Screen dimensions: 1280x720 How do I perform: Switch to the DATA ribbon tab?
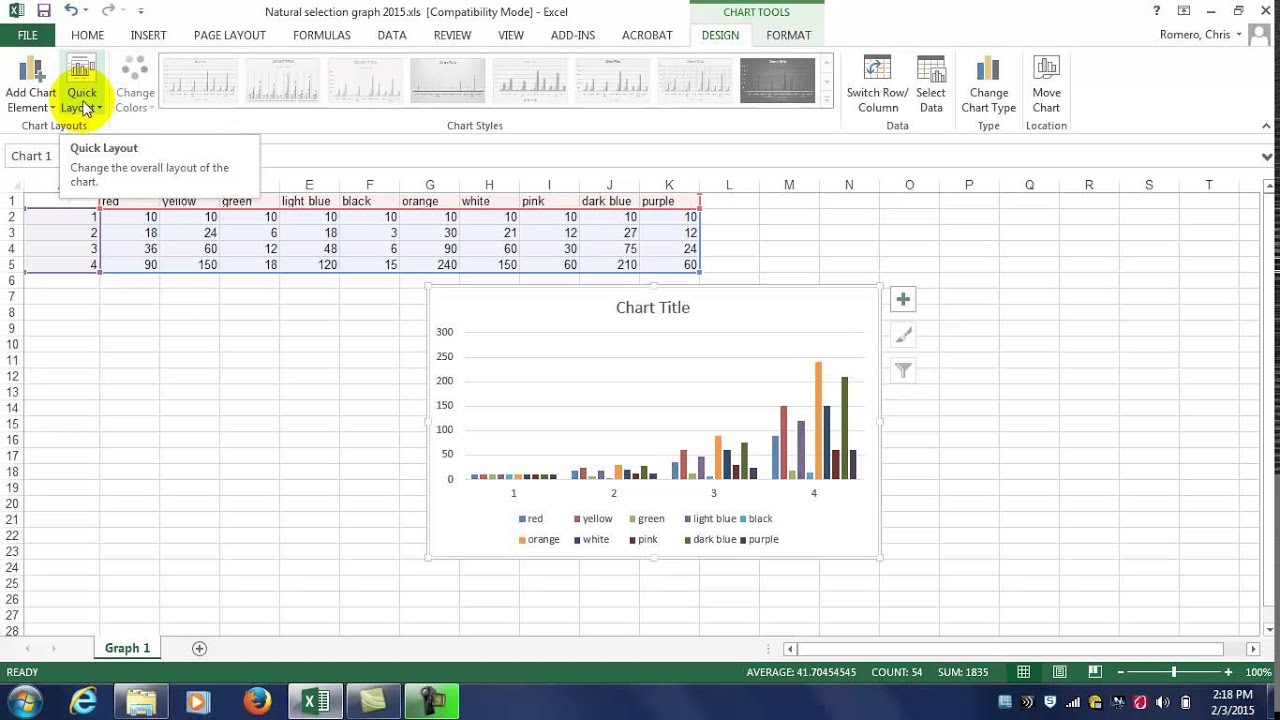click(392, 35)
